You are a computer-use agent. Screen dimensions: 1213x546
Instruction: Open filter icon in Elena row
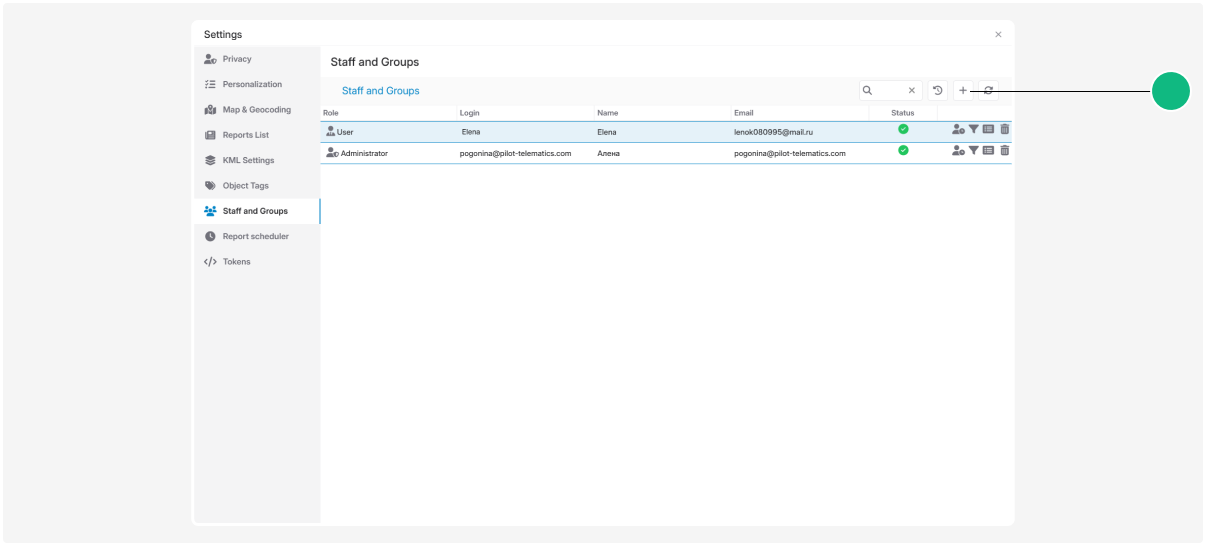pos(974,129)
